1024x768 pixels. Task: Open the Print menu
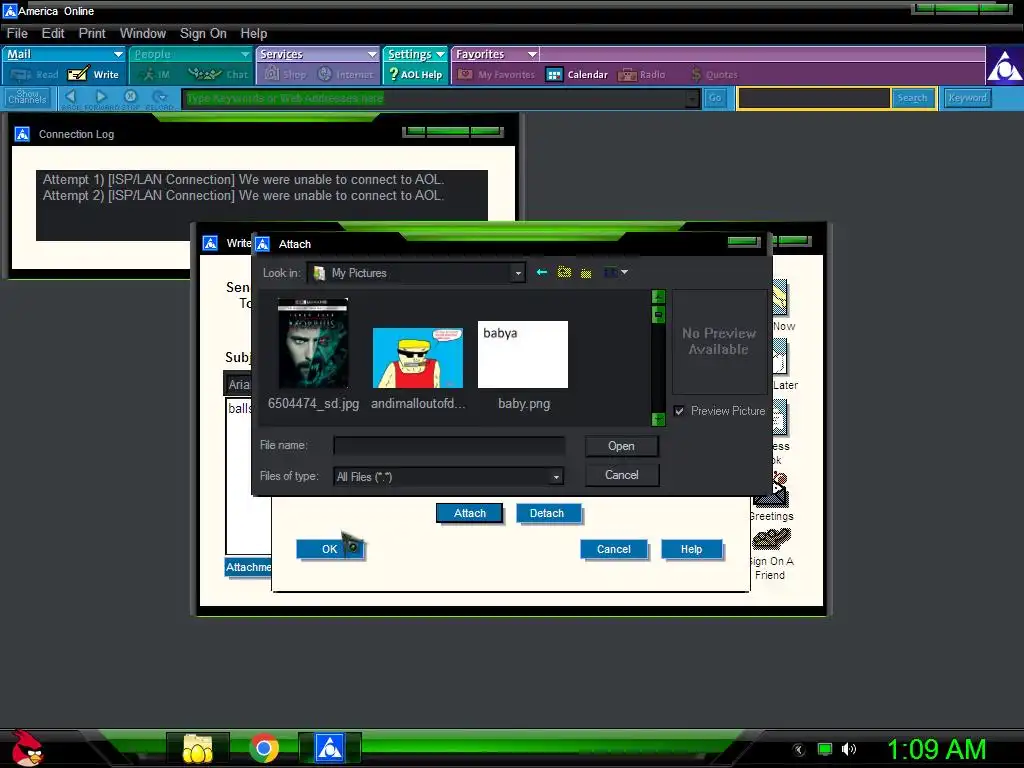92,33
